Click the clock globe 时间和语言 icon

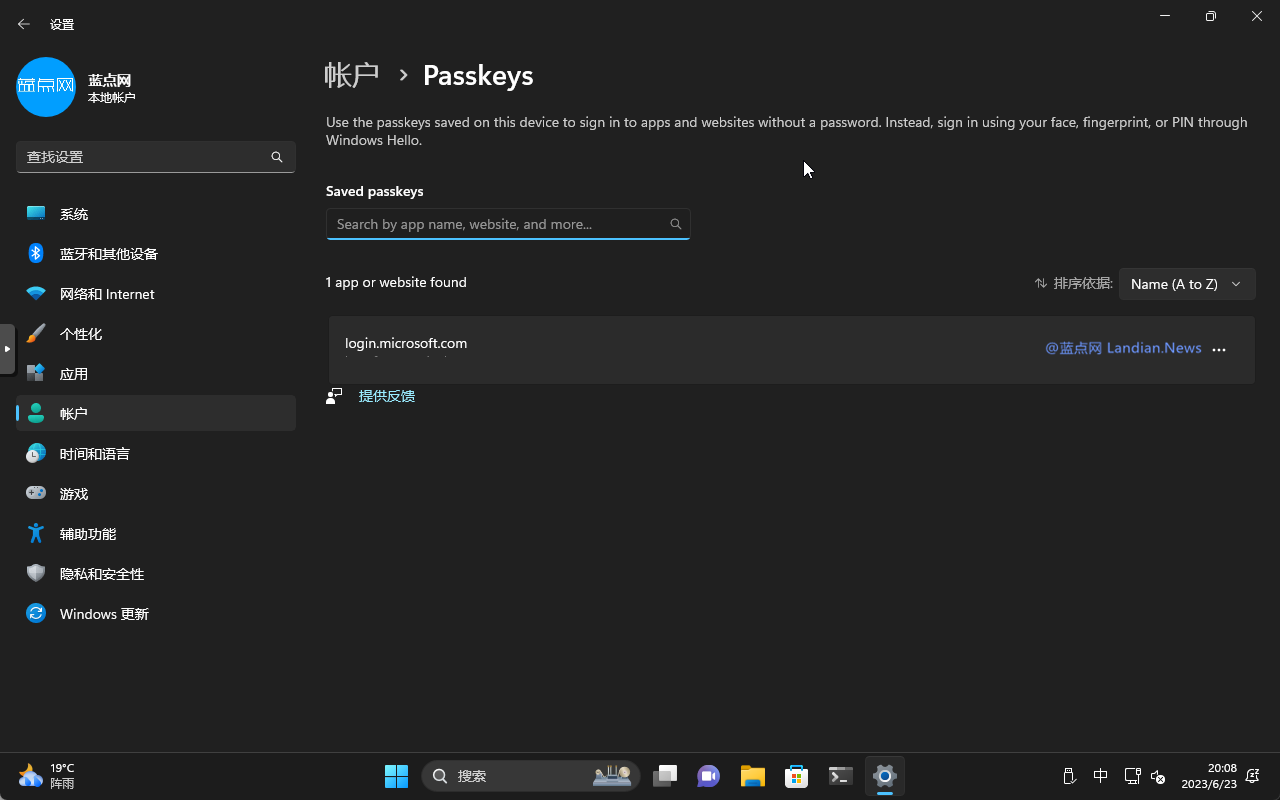[36, 453]
